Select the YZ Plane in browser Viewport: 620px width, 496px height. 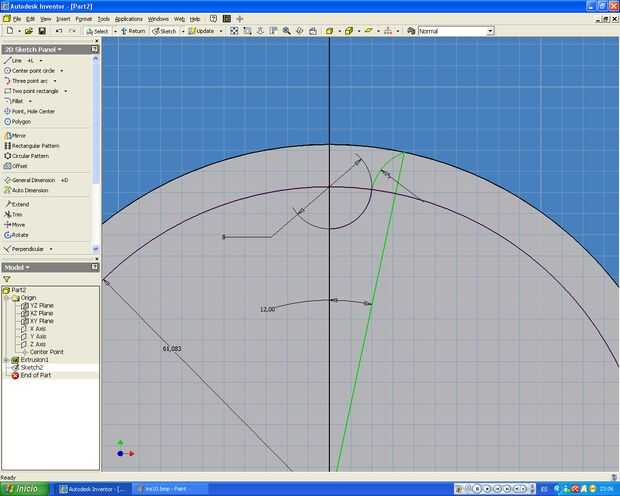pos(38,305)
